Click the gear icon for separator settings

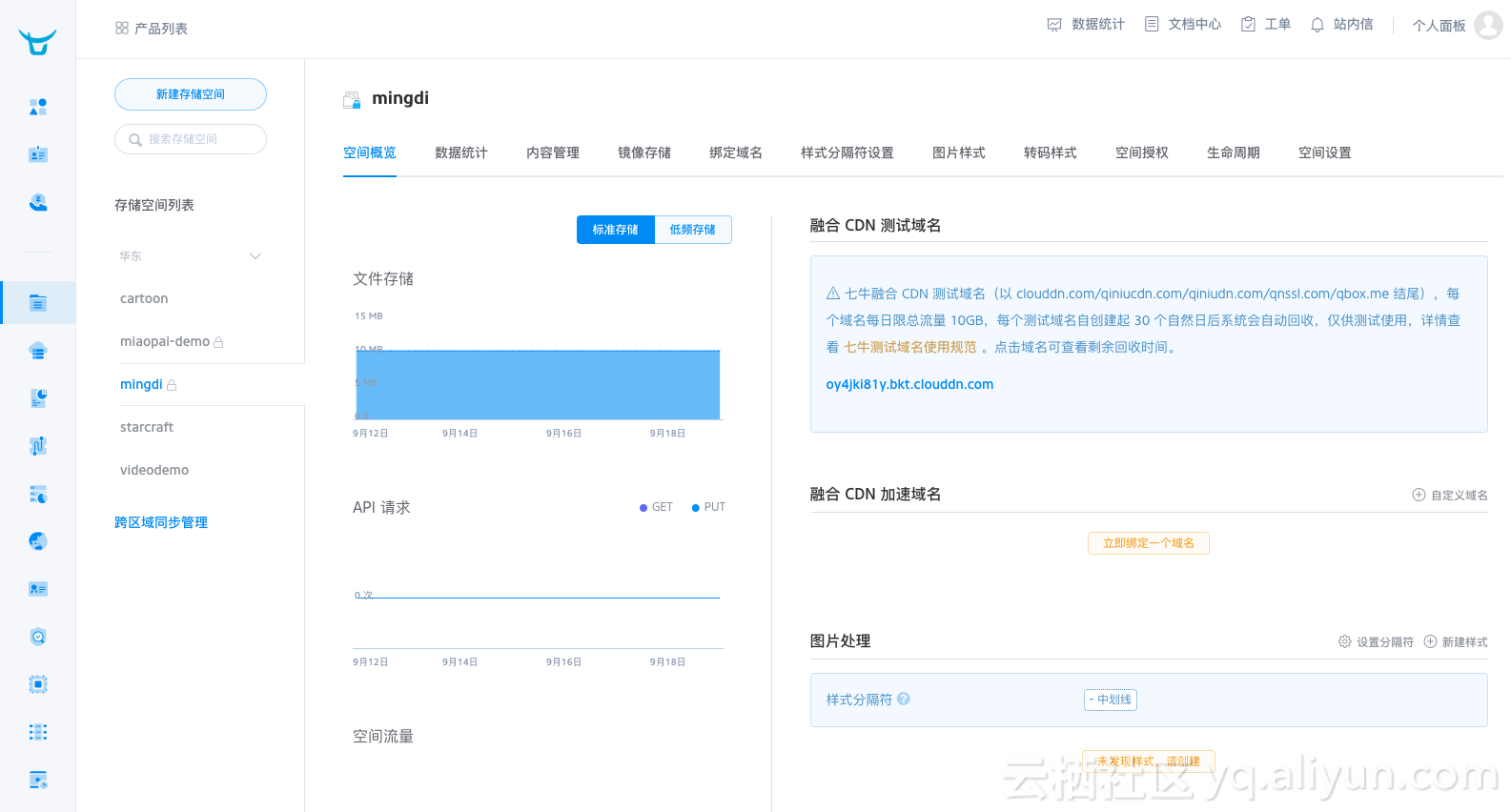pyautogui.click(x=1344, y=641)
